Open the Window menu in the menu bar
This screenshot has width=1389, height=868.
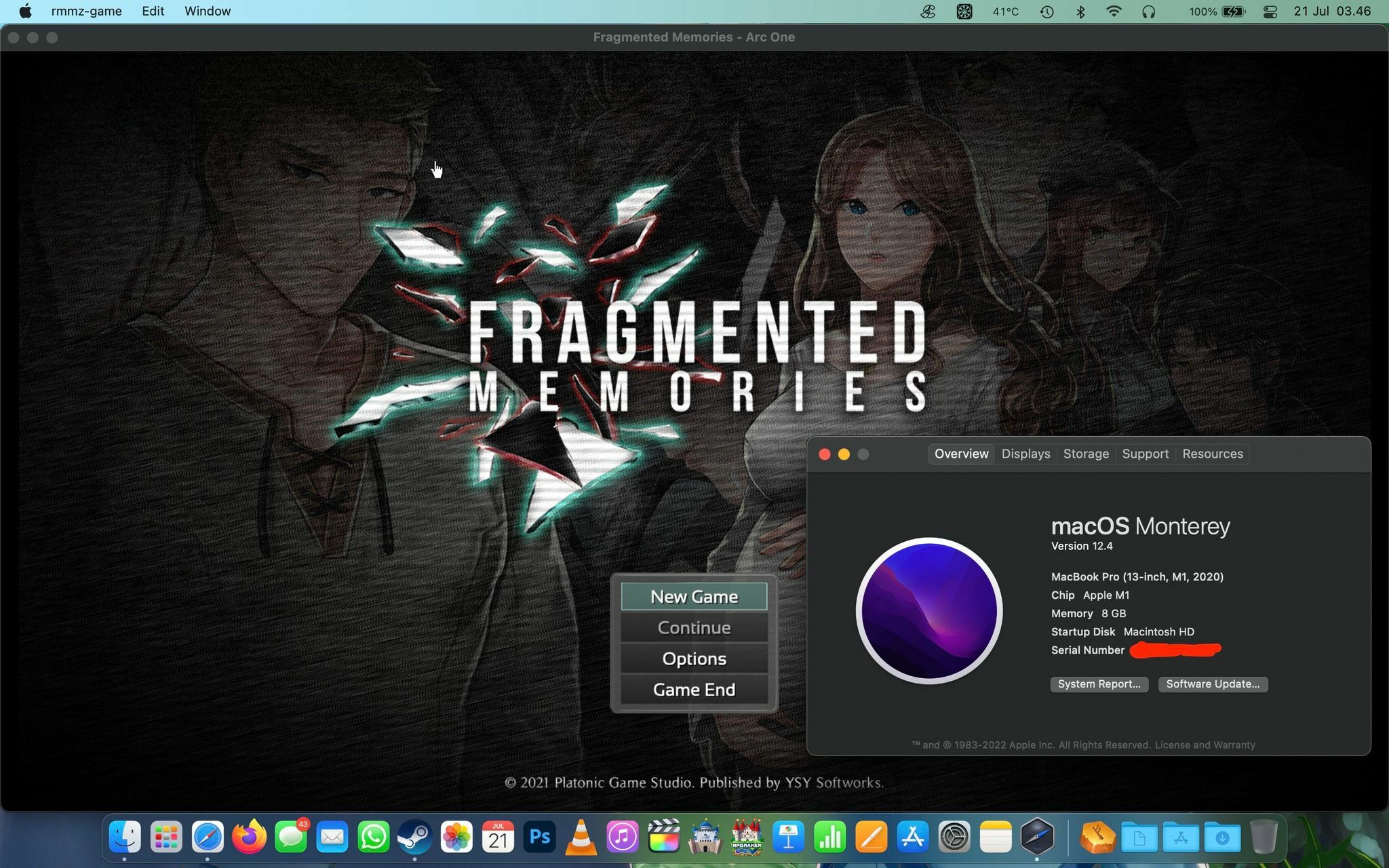[x=208, y=11]
